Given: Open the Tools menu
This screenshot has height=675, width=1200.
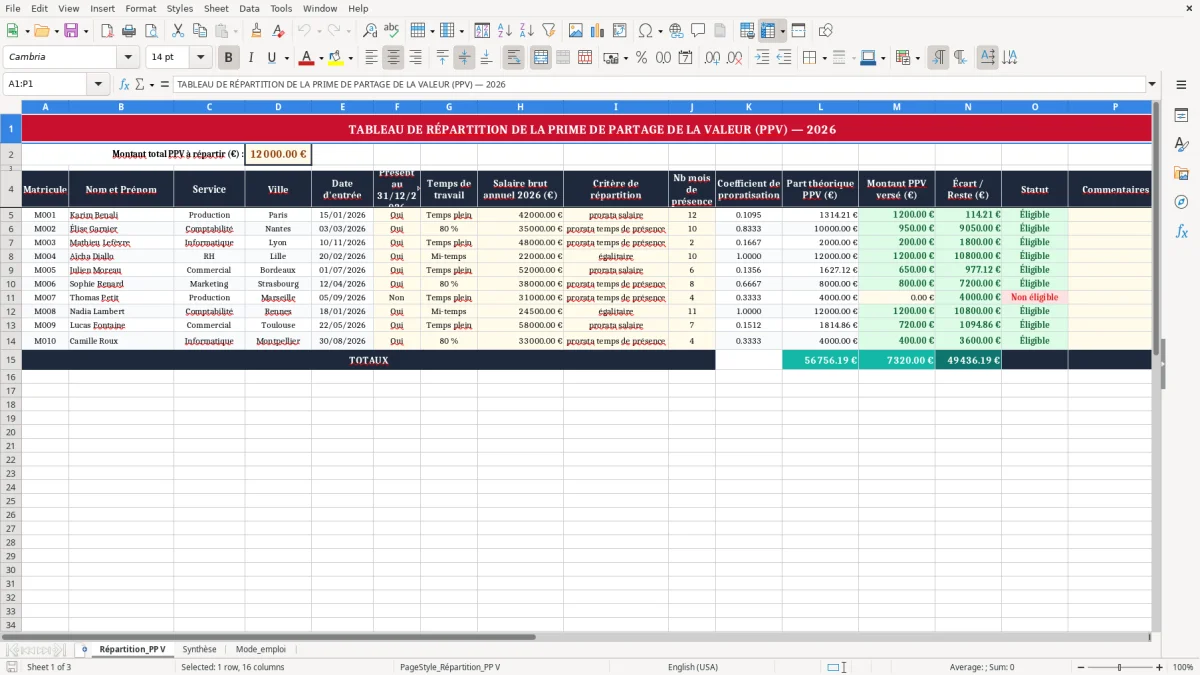Looking at the screenshot, I should [x=281, y=8].
